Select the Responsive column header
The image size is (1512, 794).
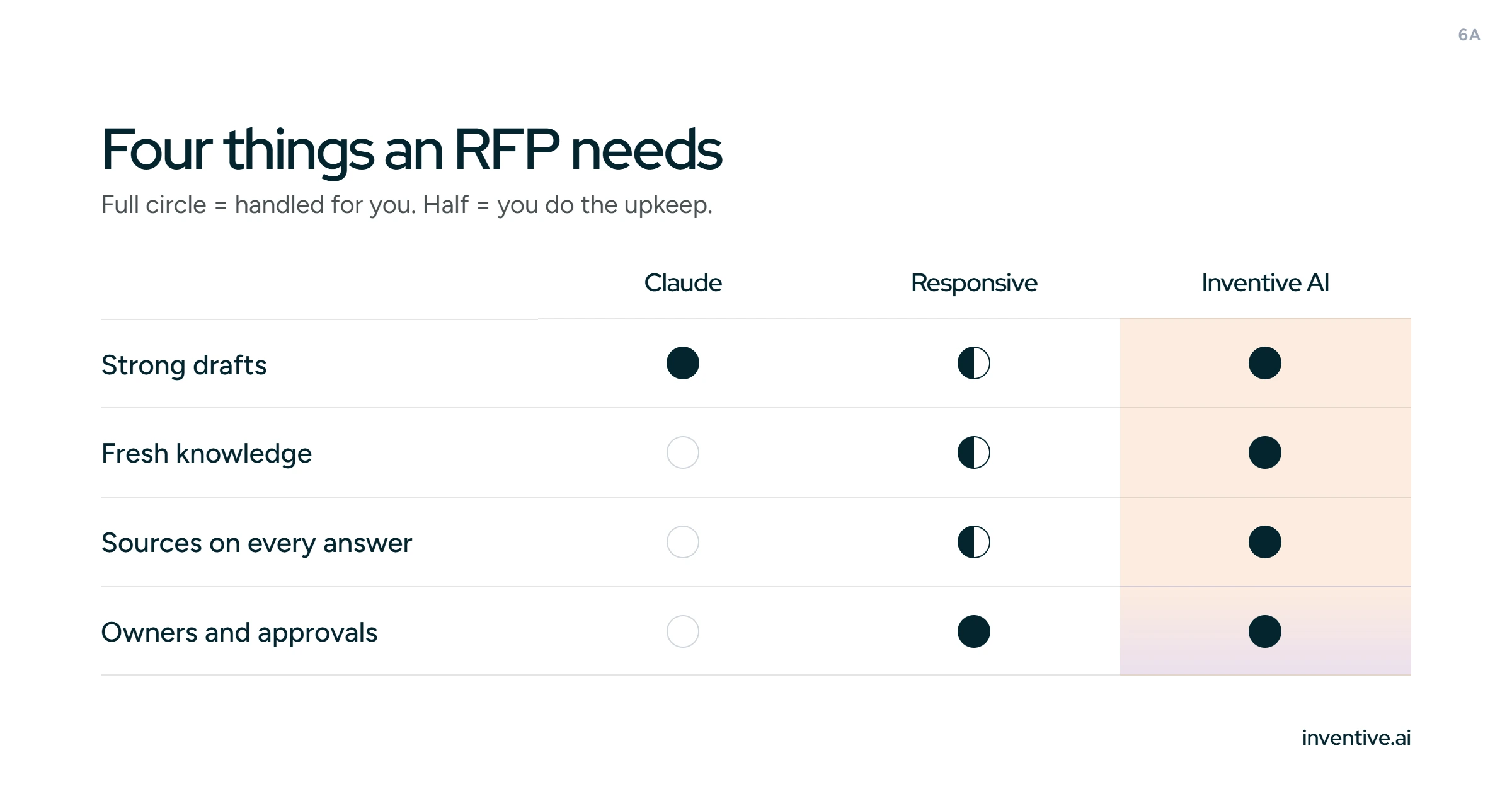point(974,284)
